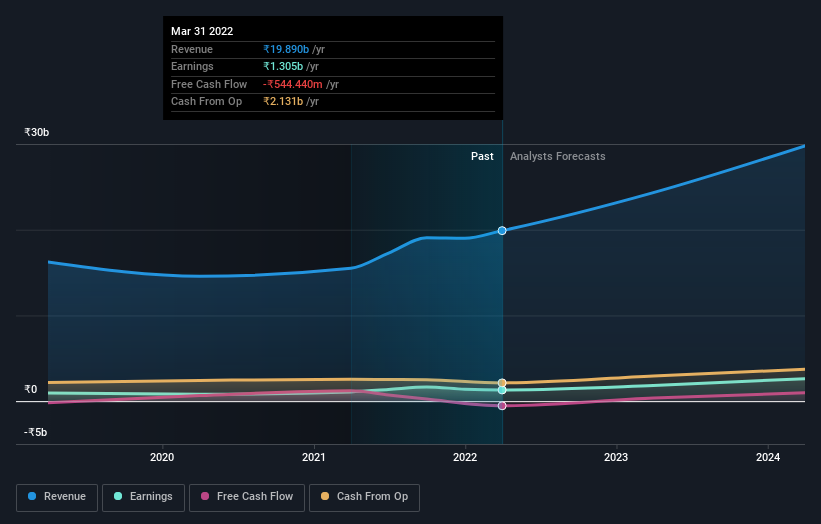Click the -₹544.440m free cash flow value

(293, 84)
